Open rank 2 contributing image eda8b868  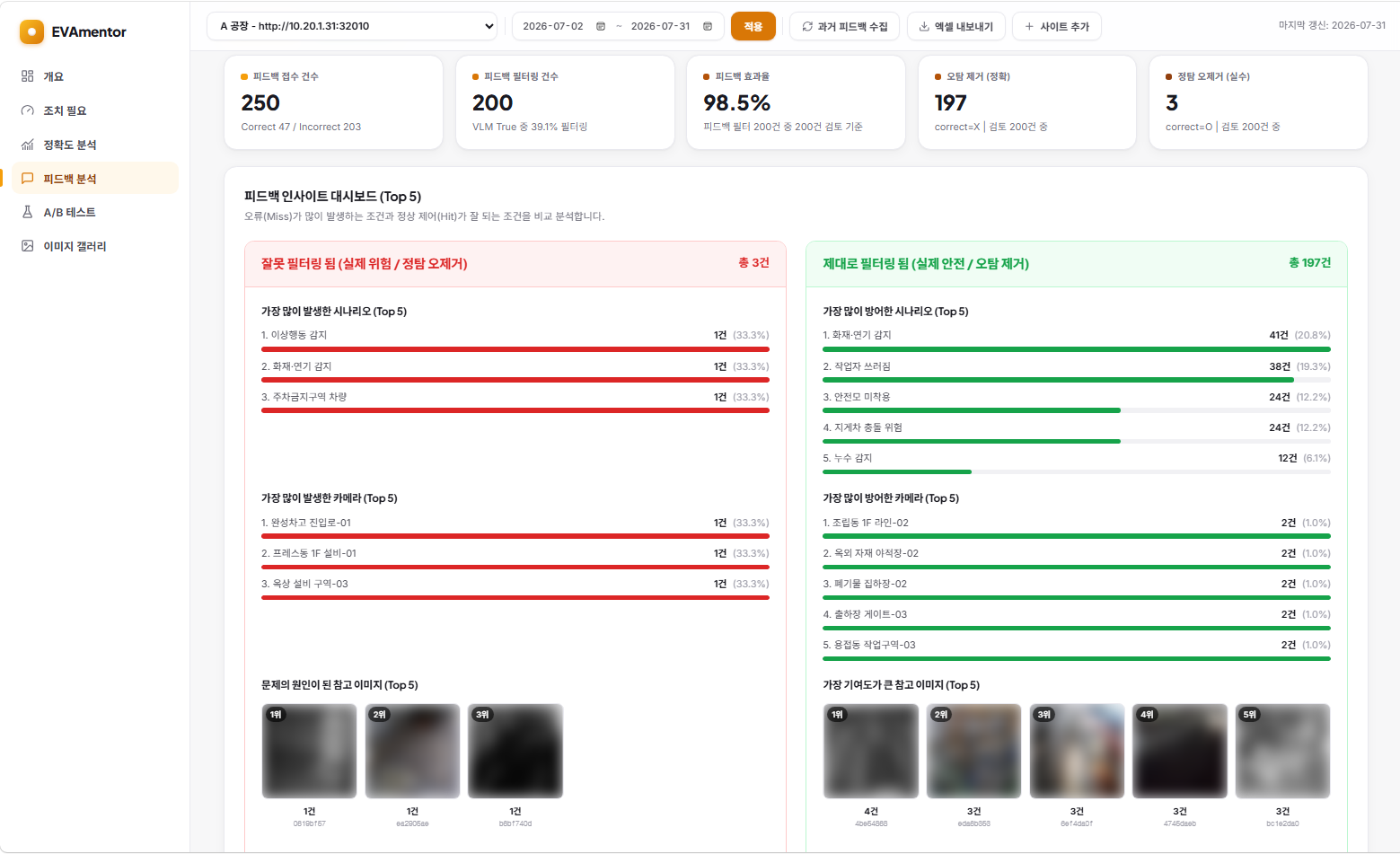coord(974,751)
